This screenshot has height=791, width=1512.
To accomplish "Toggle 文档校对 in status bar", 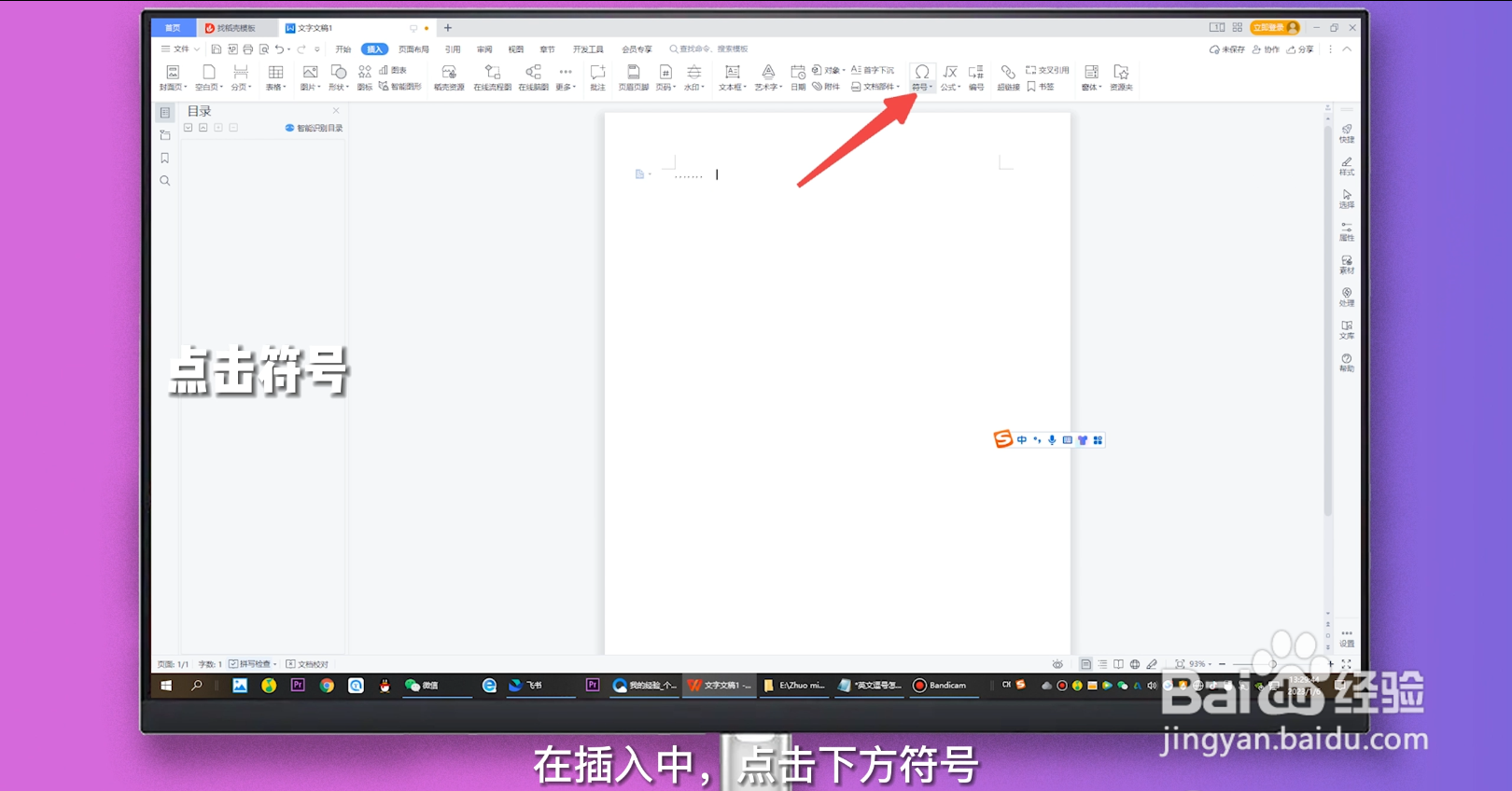I will [x=307, y=664].
